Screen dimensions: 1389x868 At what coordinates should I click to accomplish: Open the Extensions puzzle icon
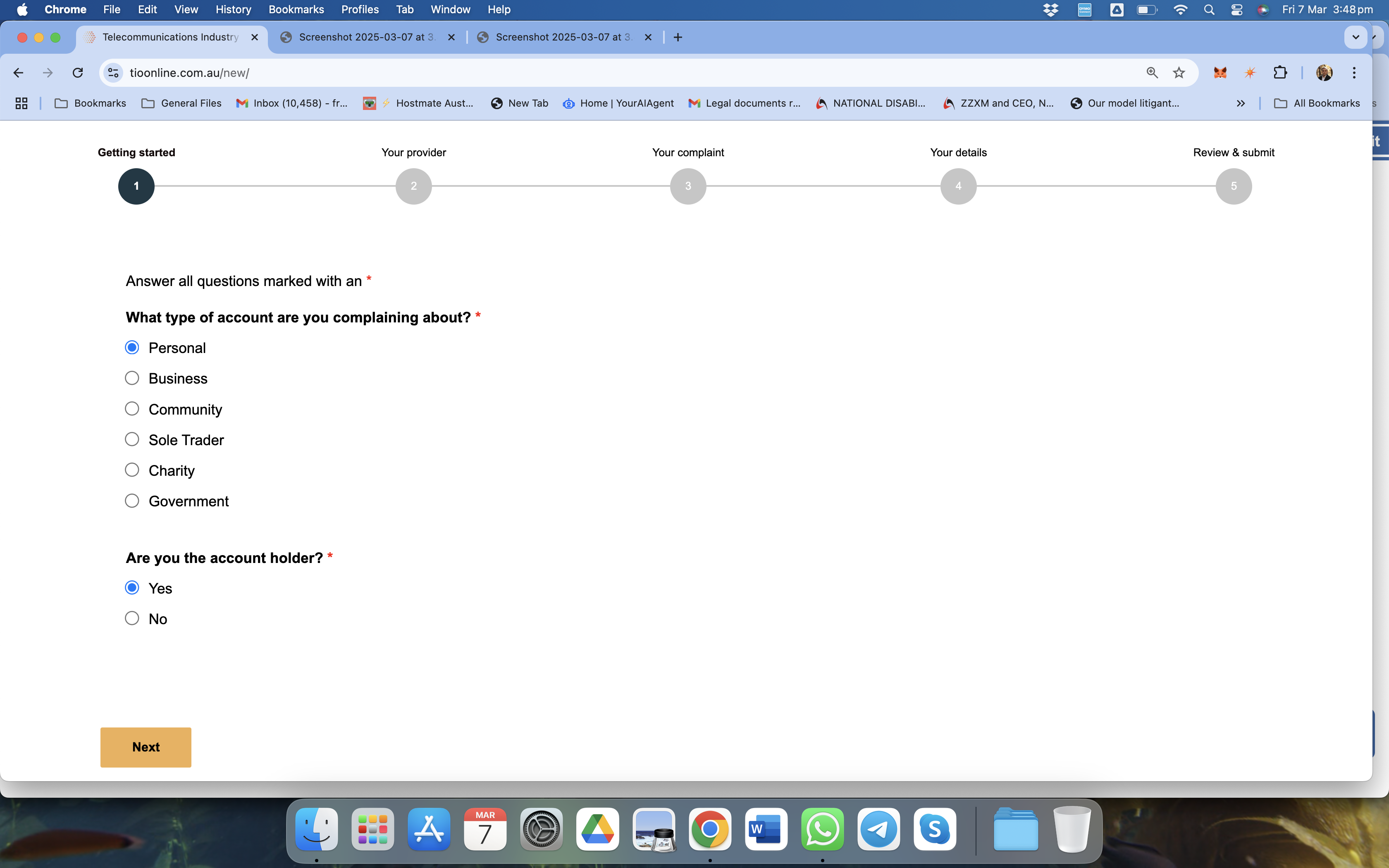[1280, 73]
